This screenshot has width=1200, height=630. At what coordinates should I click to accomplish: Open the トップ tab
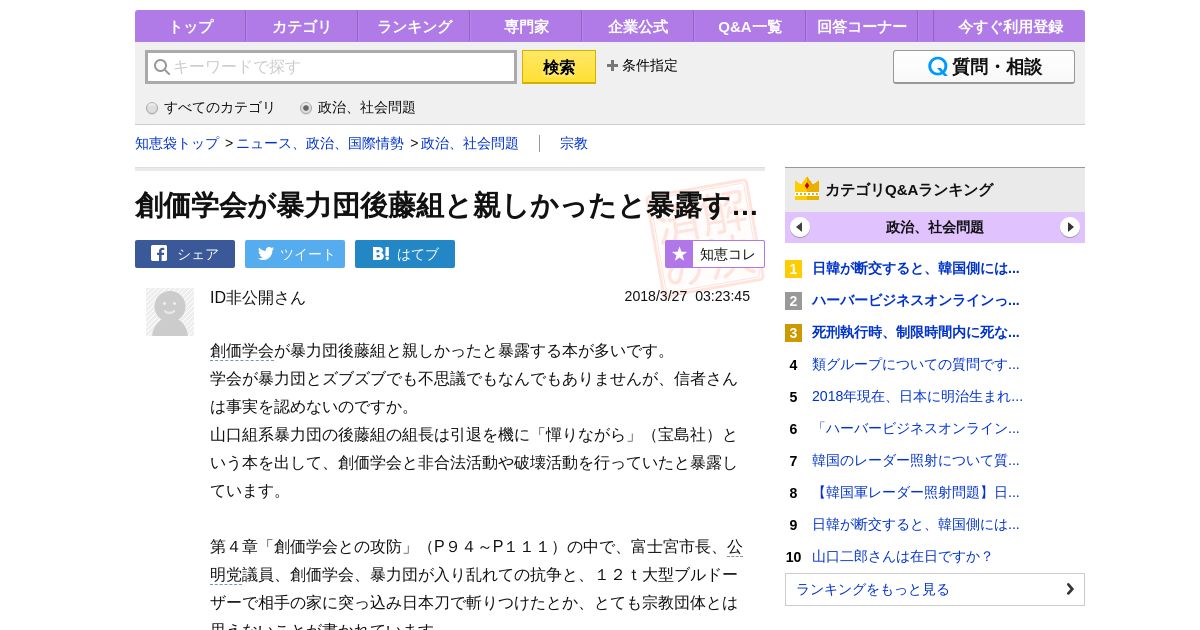[190, 26]
